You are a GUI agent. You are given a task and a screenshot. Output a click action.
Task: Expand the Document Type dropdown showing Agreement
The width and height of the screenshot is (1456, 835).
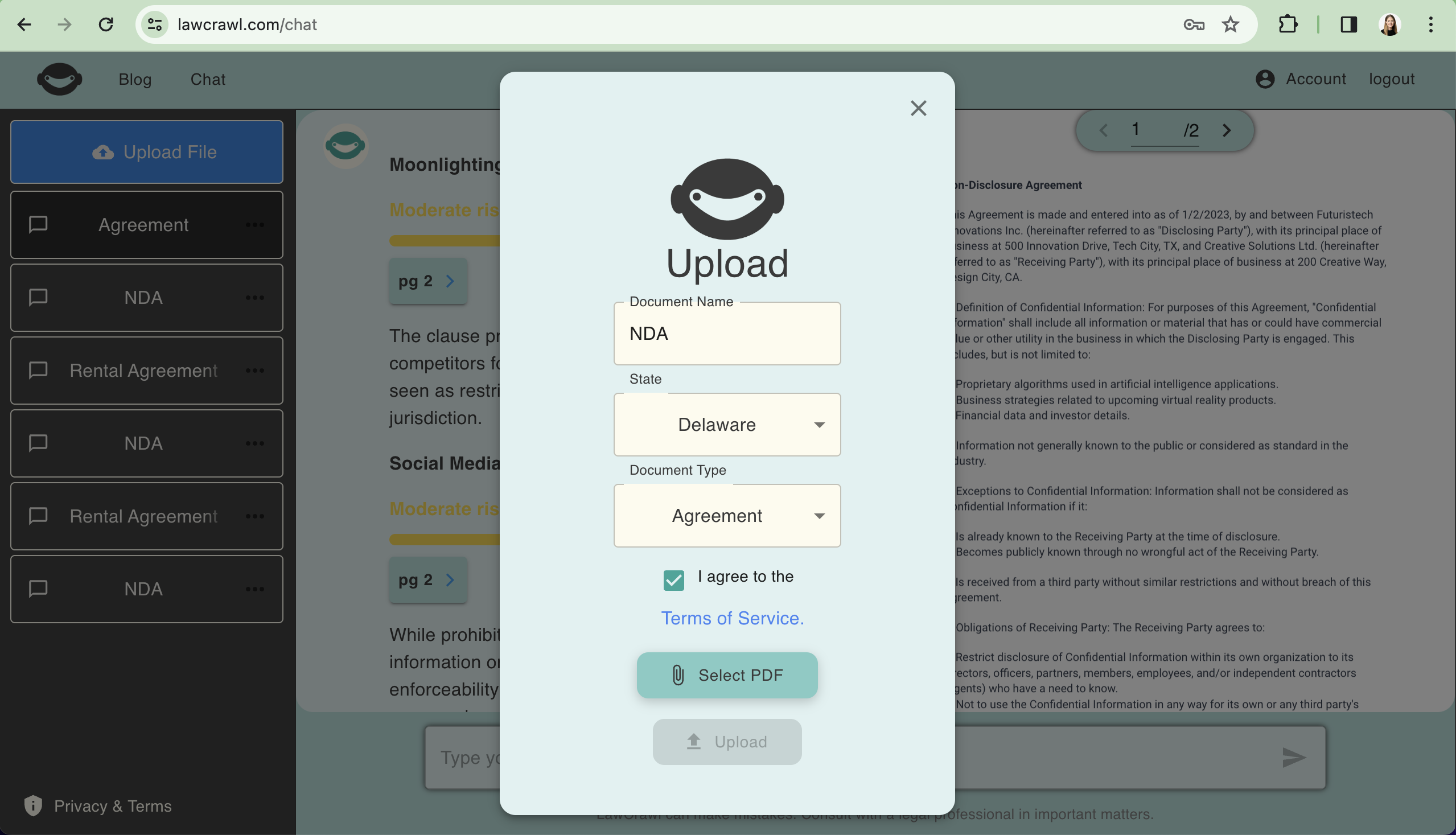point(726,516)
